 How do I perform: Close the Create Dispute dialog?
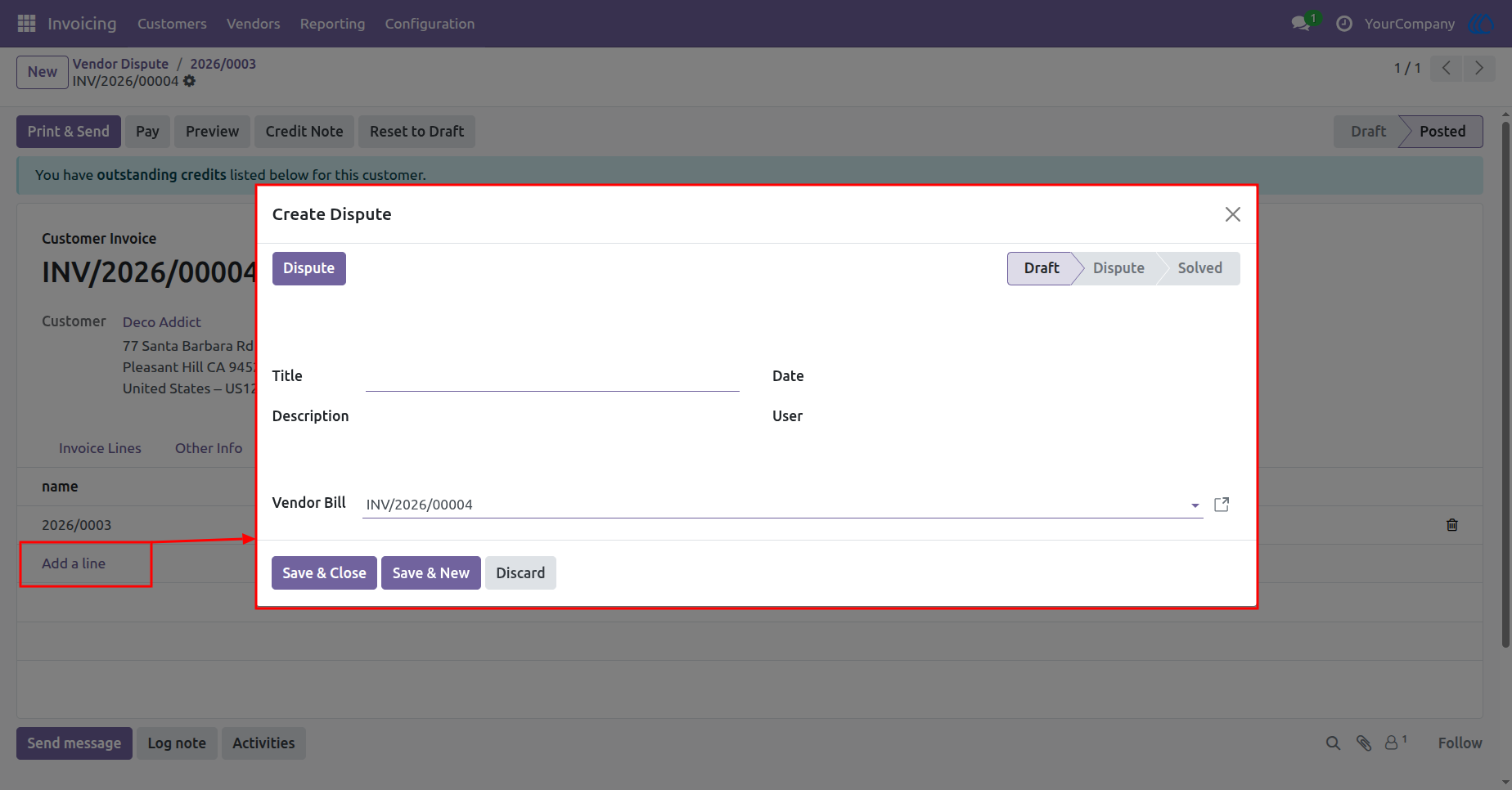[x=1233, y=214]
